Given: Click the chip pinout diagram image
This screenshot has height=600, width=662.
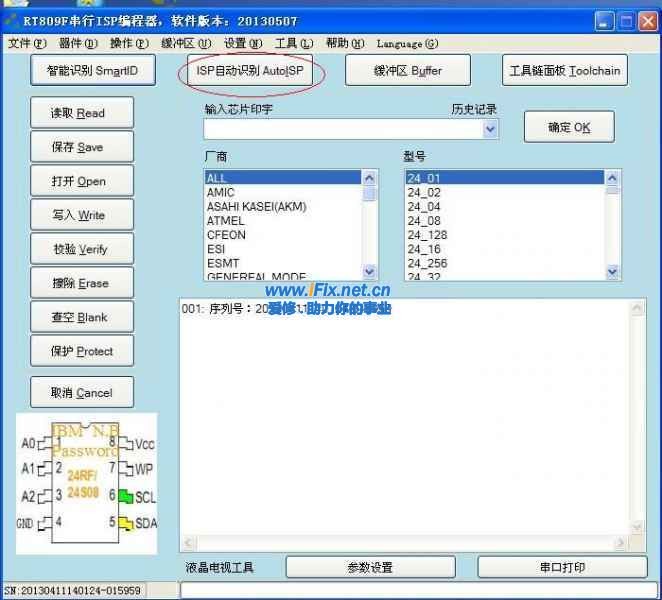Looking at the screenshot, I should pyautogui.click(x=88, y=482).
